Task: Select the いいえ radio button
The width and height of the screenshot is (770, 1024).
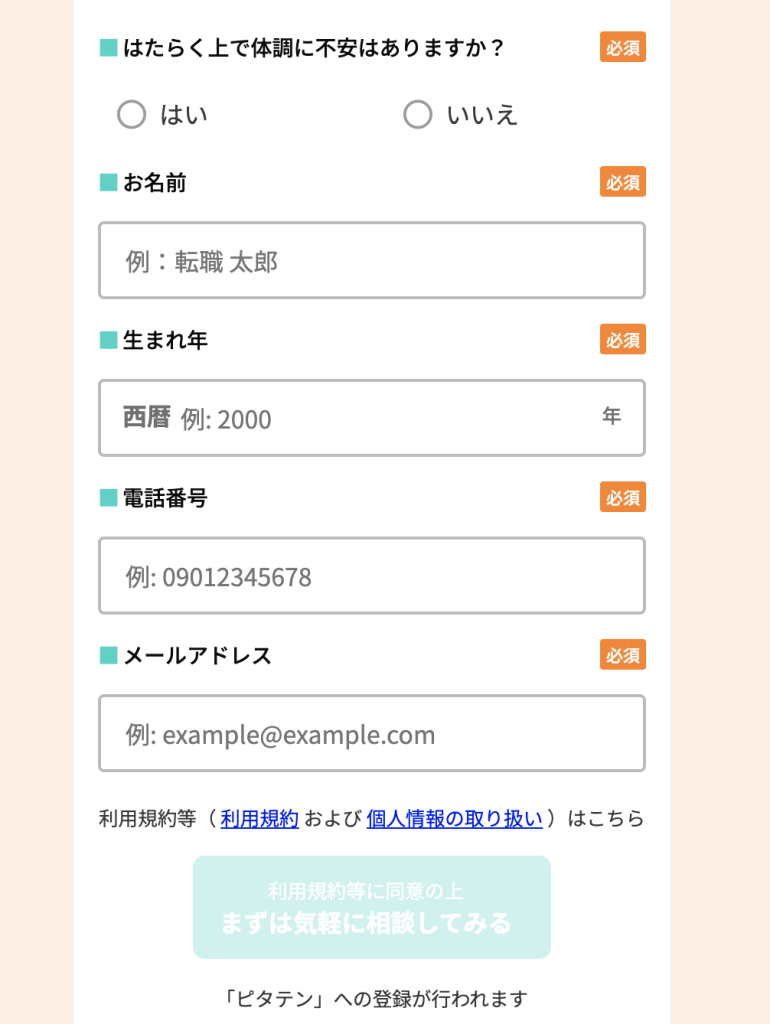Action: pos(418,115)
